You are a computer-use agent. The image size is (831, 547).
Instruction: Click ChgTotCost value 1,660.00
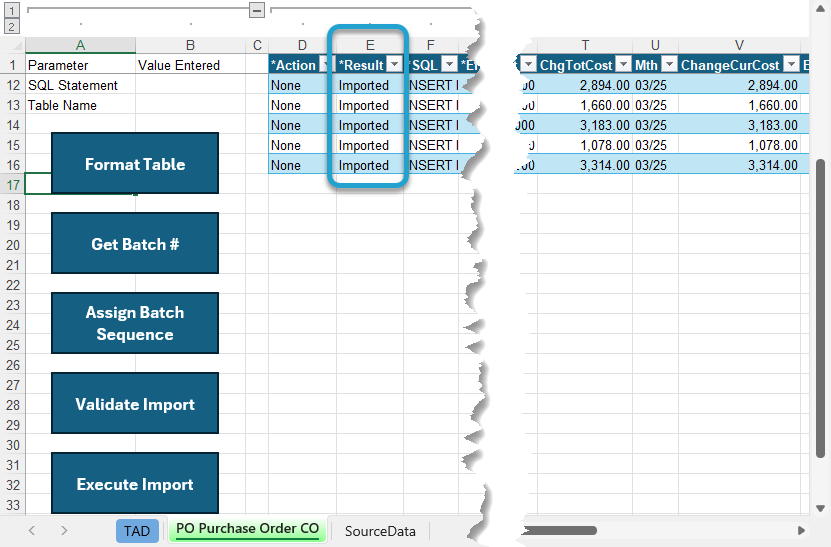coord(585,105)
